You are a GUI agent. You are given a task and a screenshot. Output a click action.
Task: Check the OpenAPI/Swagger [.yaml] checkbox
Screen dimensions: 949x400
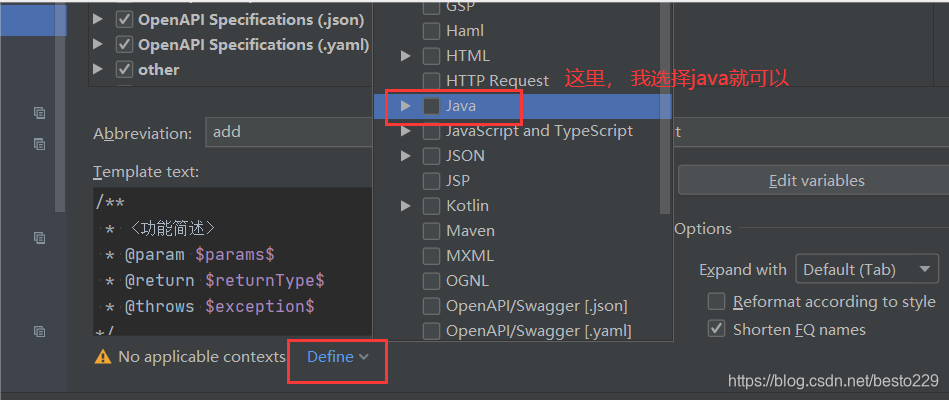[x=431, y=331]
